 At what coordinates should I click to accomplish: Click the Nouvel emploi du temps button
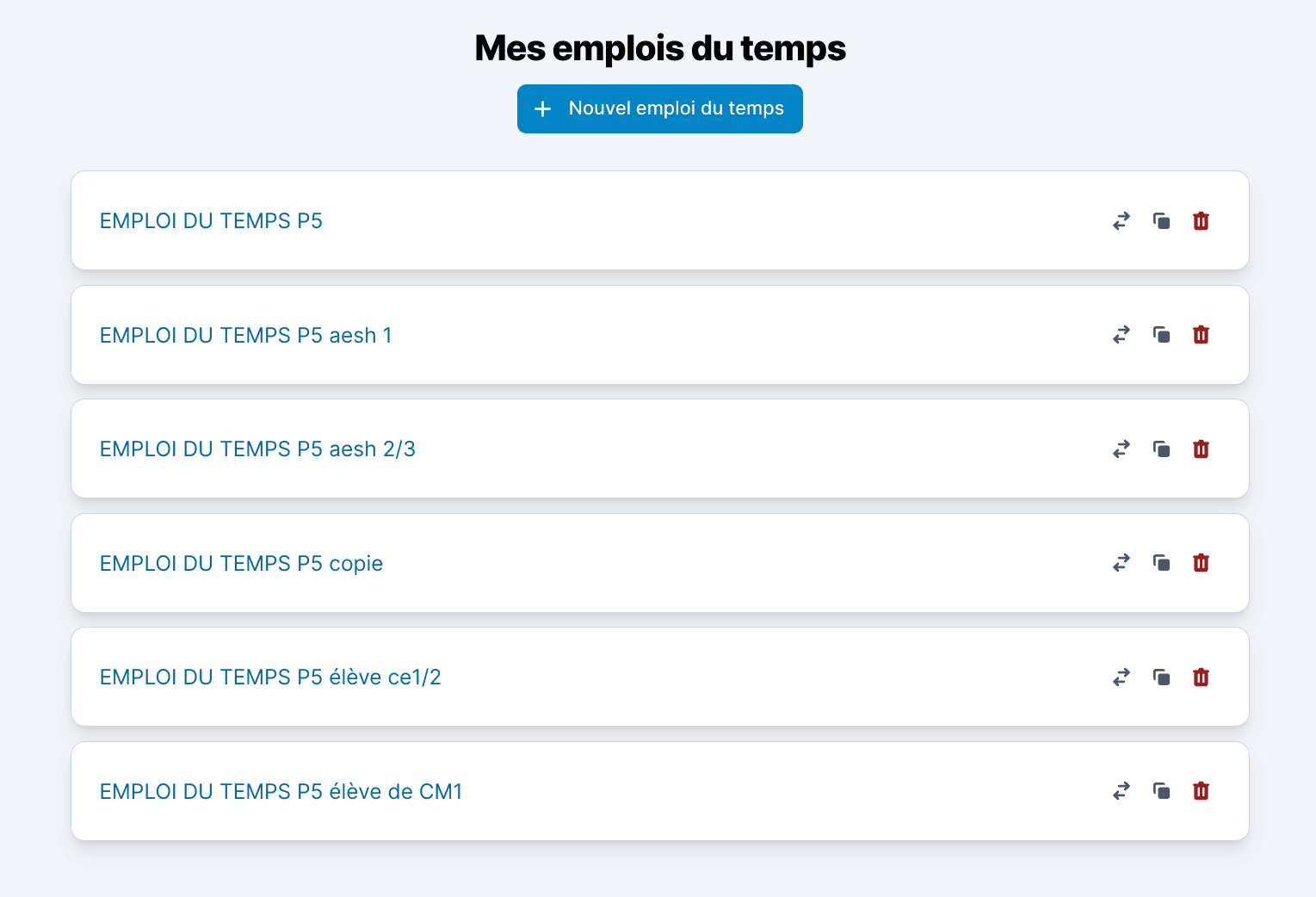pos(659,109)
